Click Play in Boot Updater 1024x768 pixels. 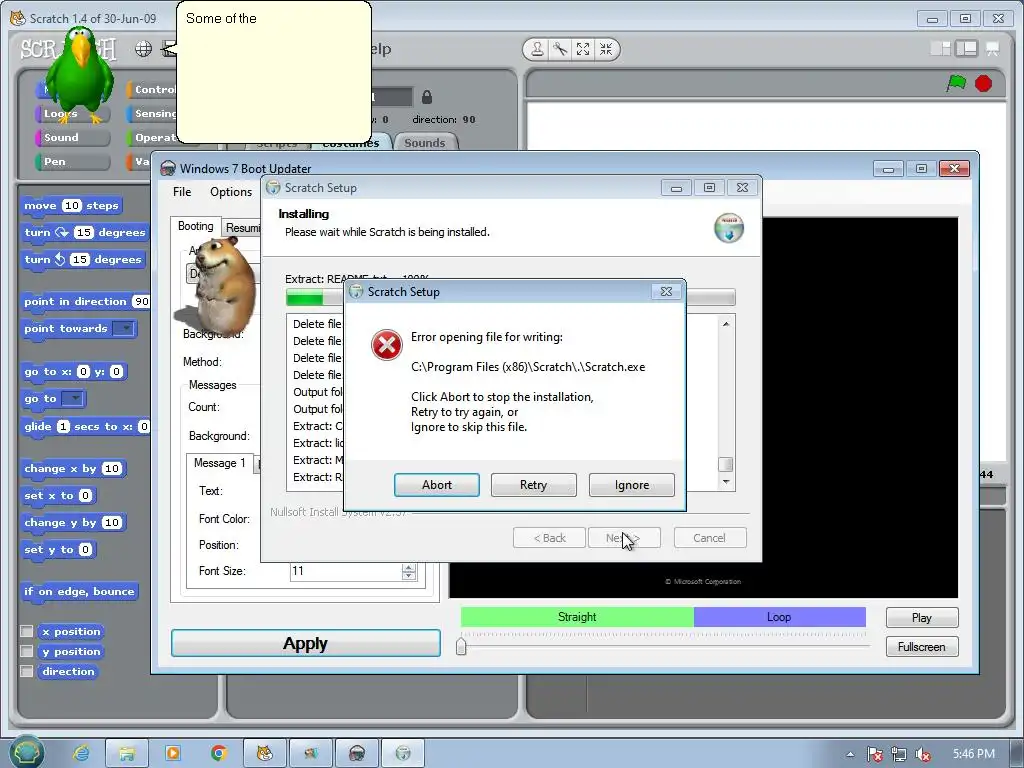(x=921, y=617)
